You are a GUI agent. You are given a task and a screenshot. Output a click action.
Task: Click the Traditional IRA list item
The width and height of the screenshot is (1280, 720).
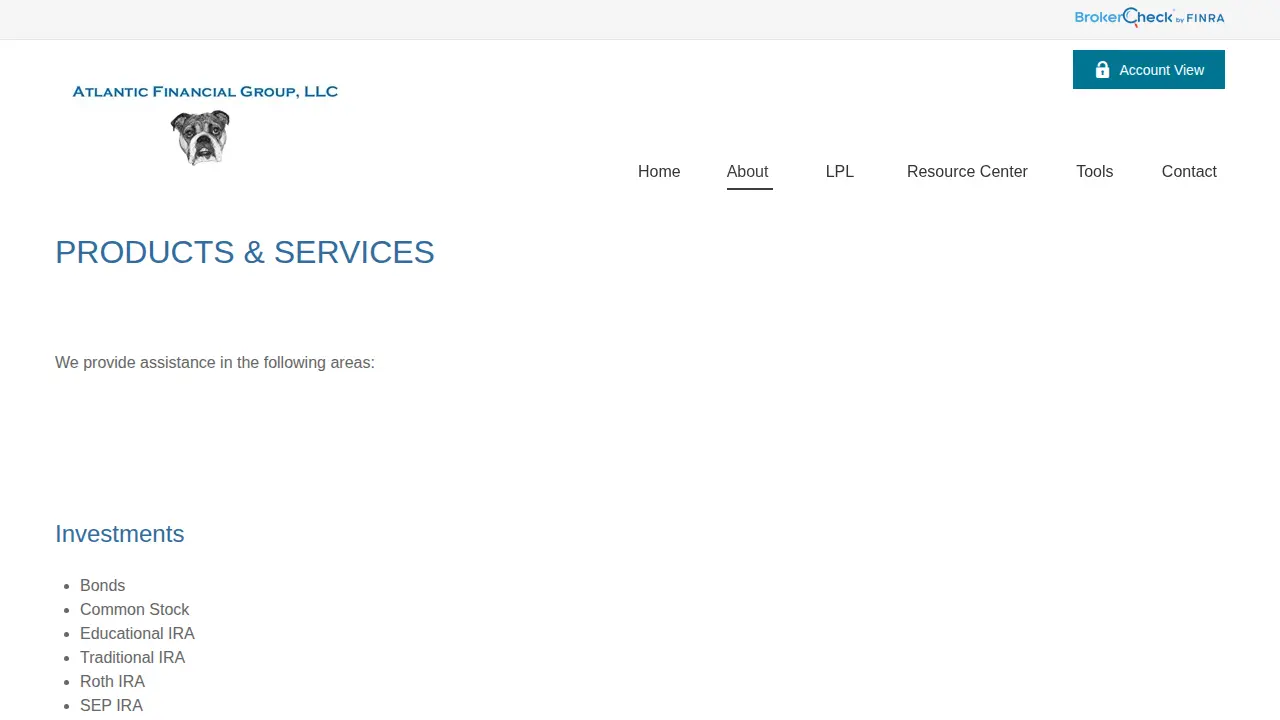[133, 657]
